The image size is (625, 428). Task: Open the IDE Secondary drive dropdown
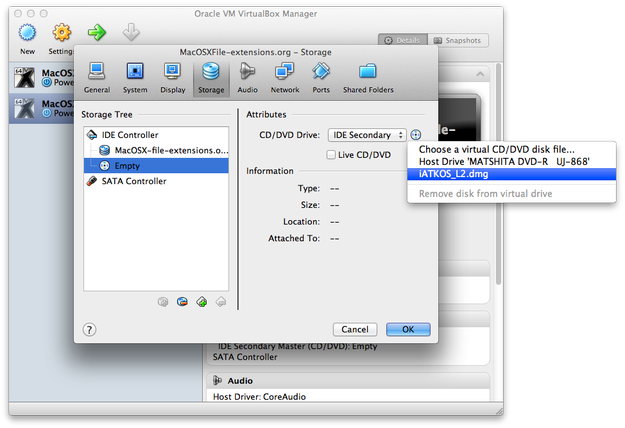pyautogui.click(x=367, y=135)
